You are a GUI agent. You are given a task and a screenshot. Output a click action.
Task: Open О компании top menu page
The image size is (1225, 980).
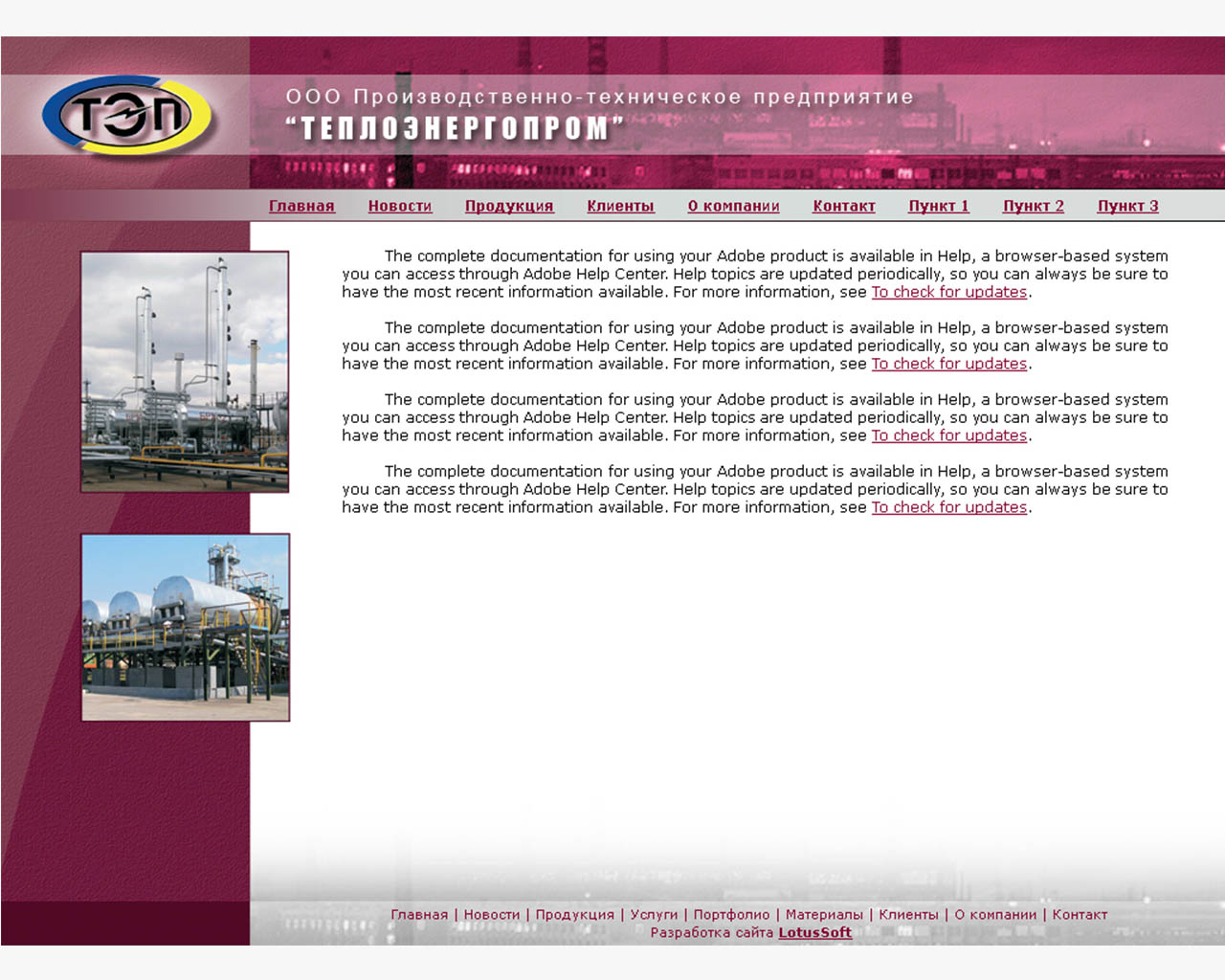tap(733, 206)
